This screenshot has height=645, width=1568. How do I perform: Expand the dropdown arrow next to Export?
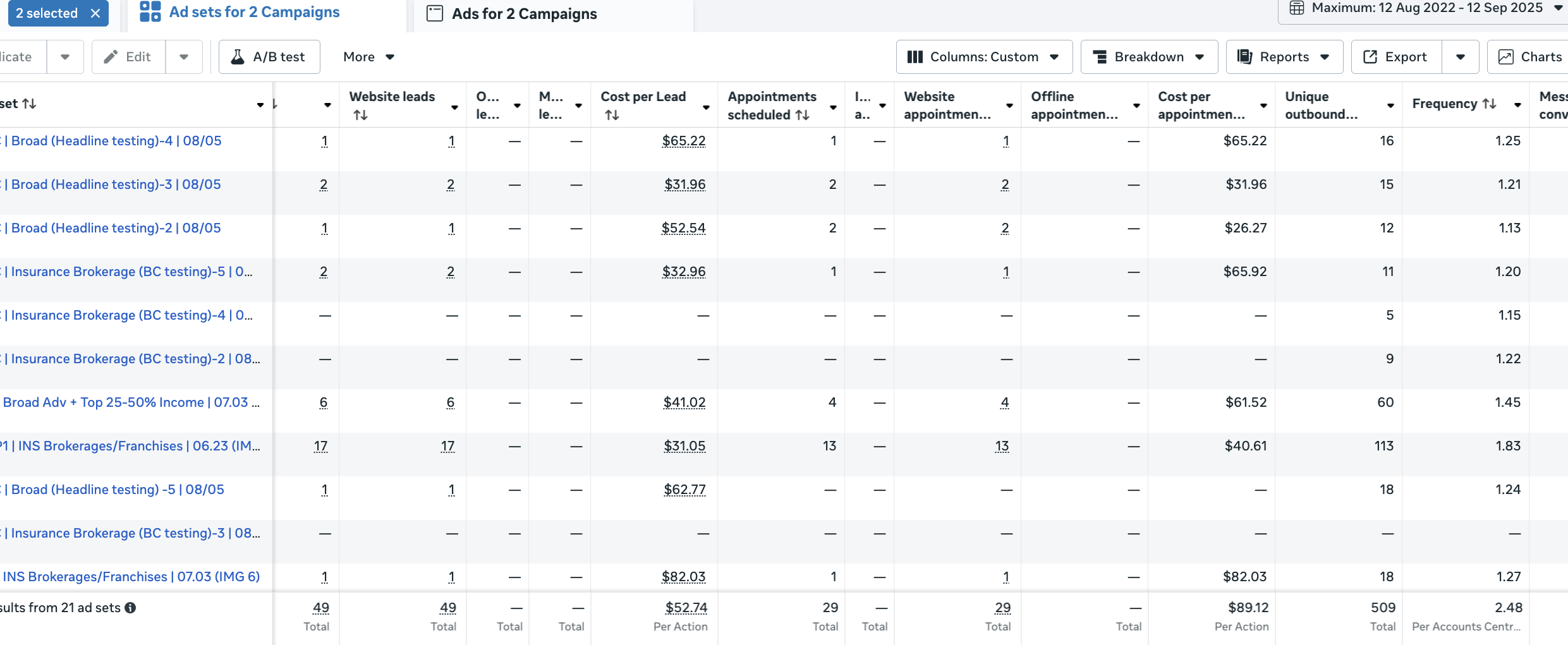(x=1460, y=57)
